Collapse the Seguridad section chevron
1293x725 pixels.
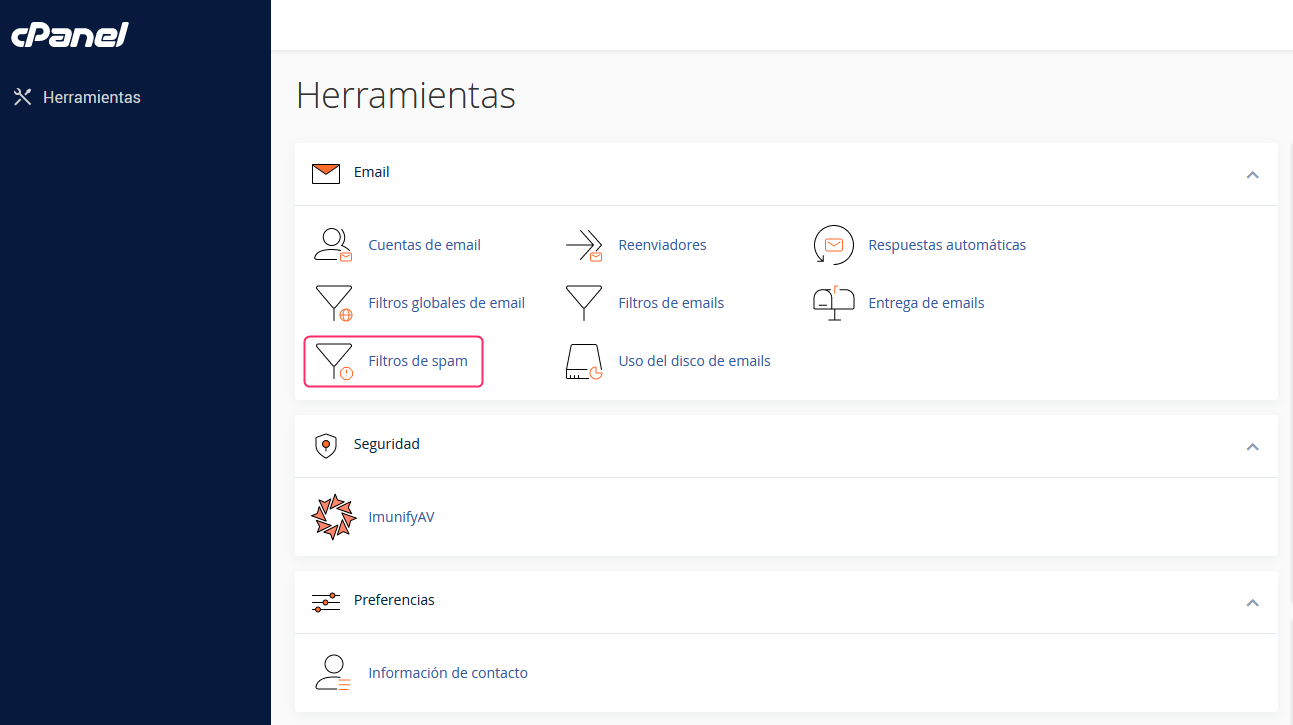coord(1252,447)
